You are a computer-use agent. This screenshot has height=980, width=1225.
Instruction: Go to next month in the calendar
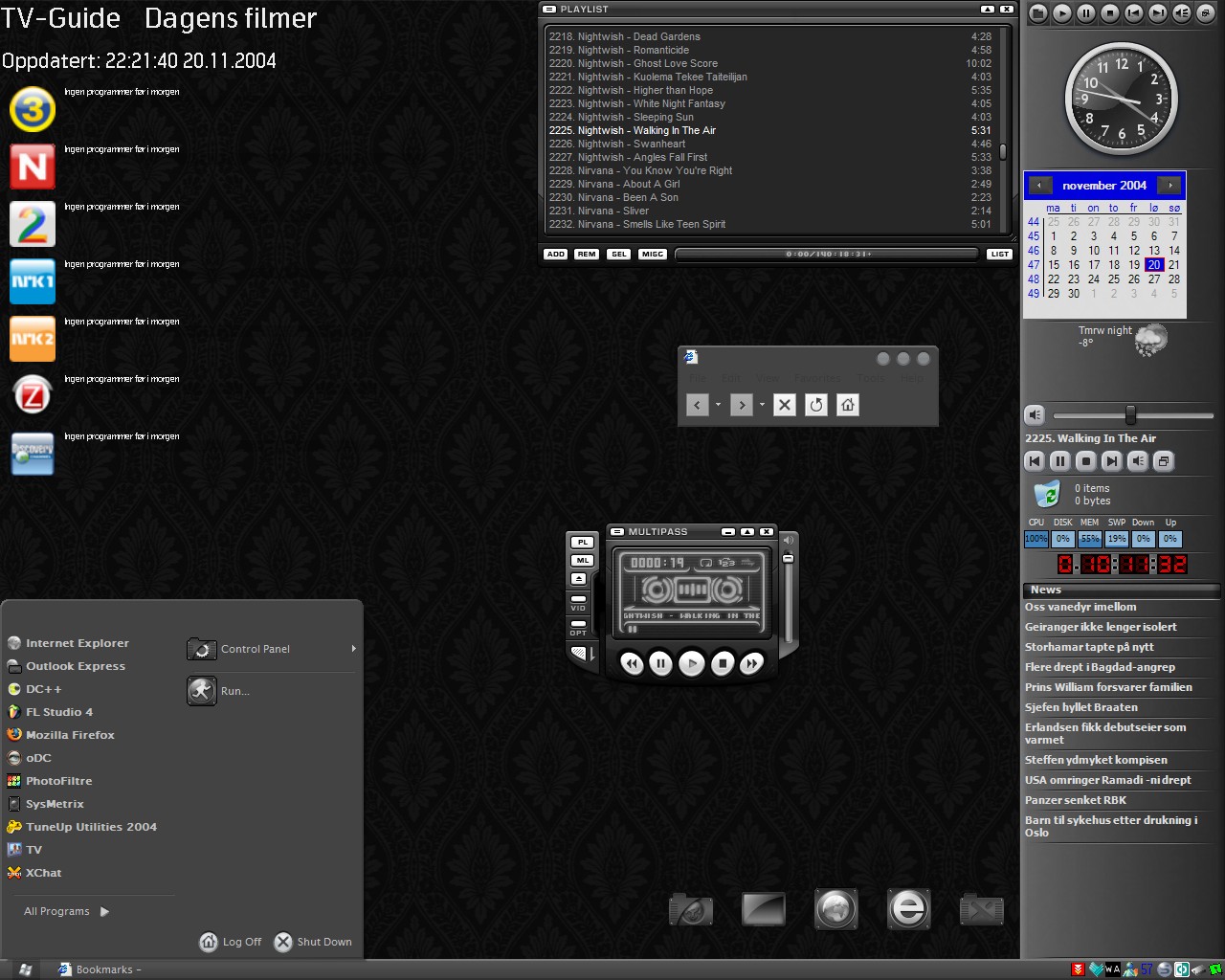pyautogui.click(x=1169, y=186)
